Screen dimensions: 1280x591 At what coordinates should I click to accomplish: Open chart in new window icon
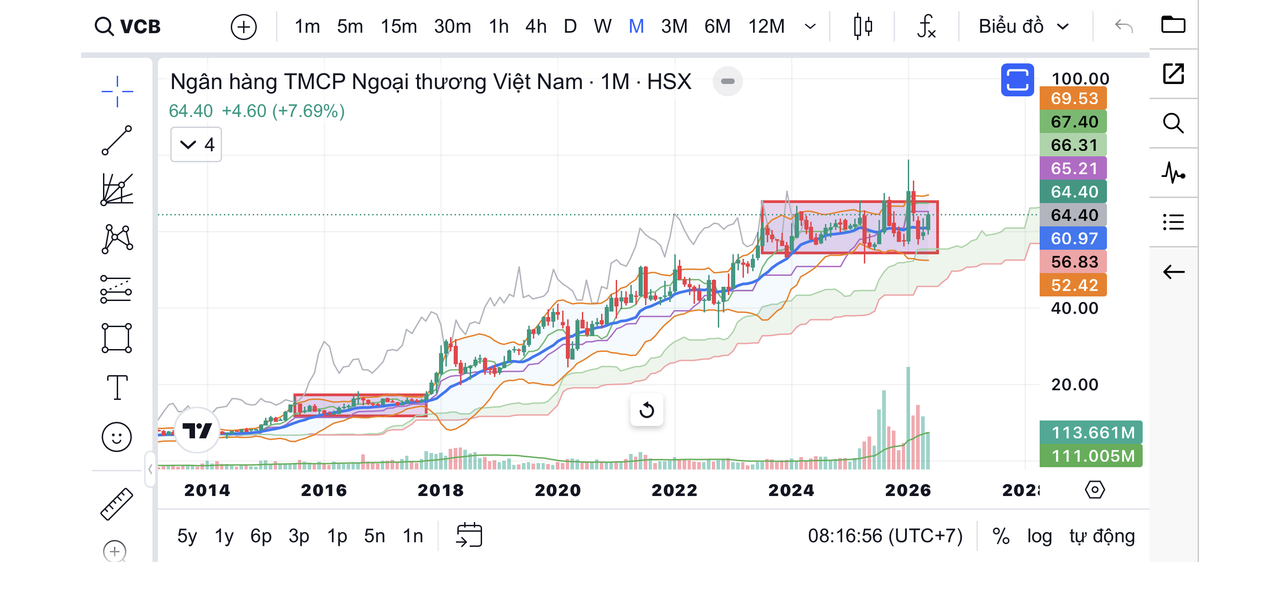coord(1173,73)
